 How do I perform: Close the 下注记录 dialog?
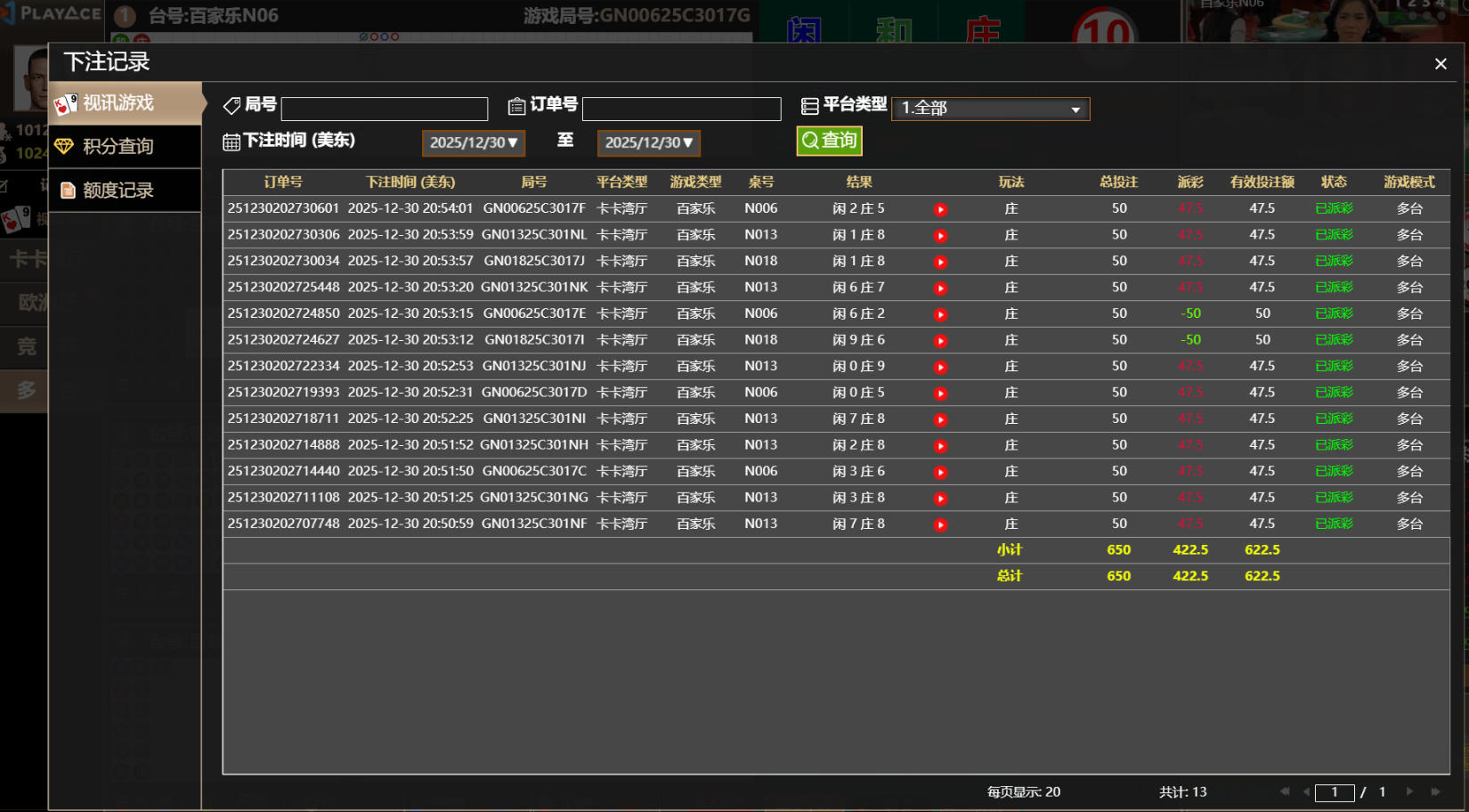(x=1441, y=64)
